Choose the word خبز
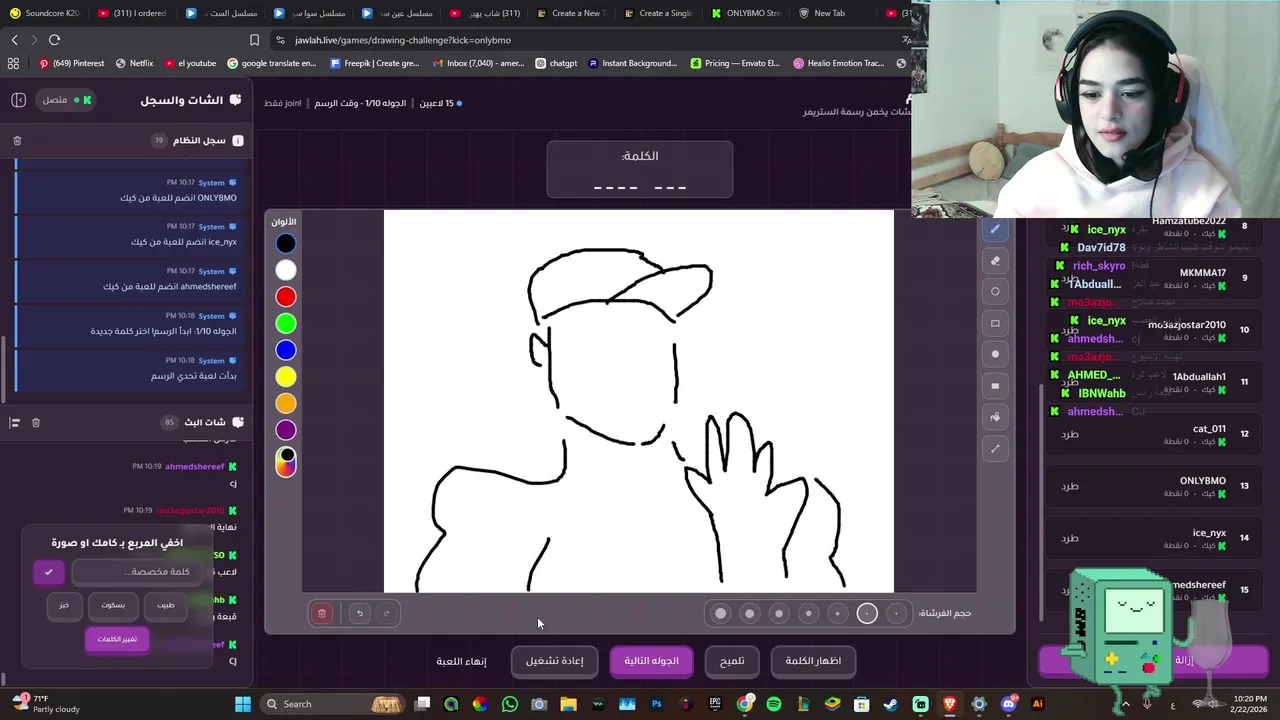This screenshot has height=720, width=1280. [64, 605]
